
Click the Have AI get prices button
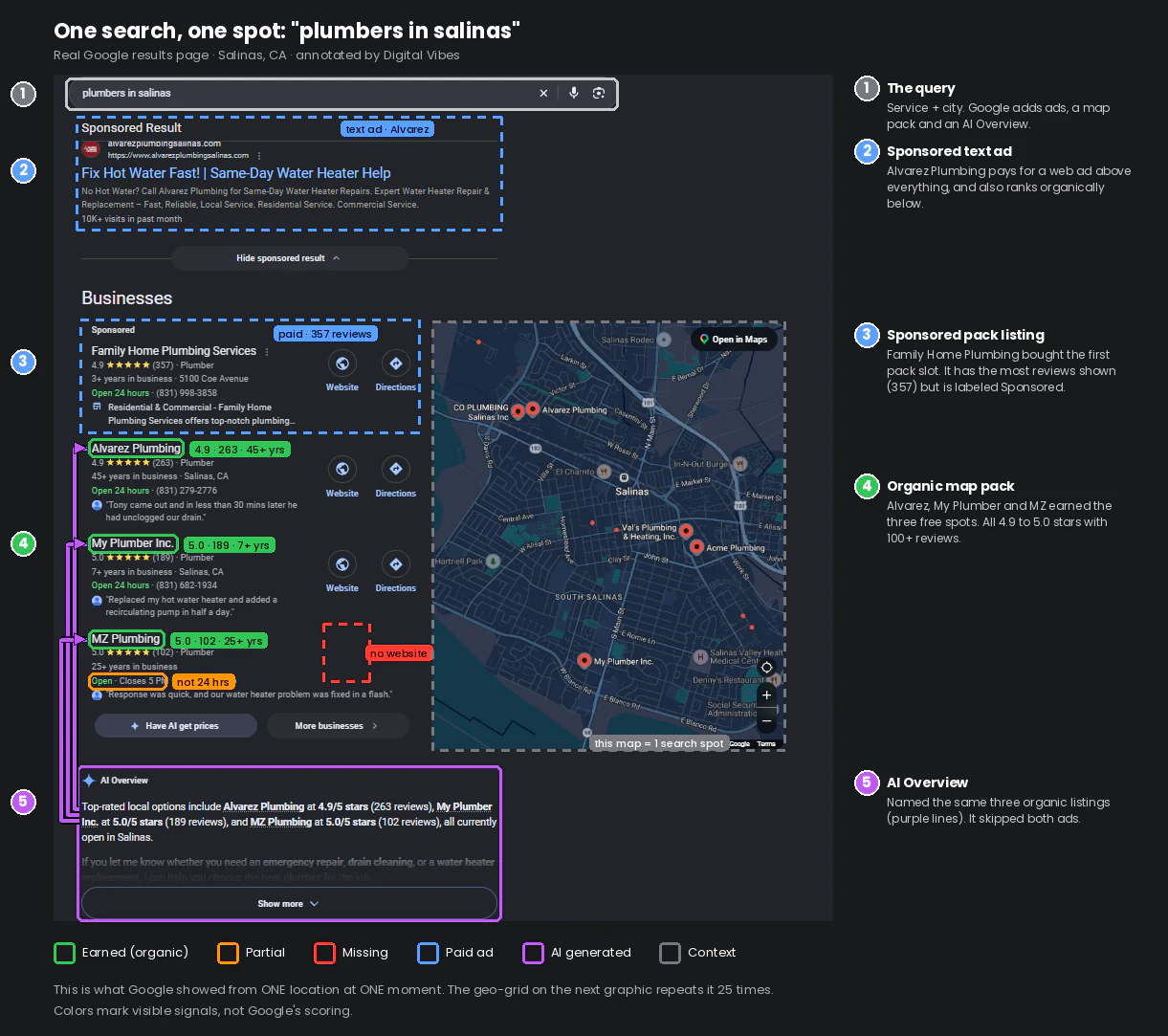point(176,726)
